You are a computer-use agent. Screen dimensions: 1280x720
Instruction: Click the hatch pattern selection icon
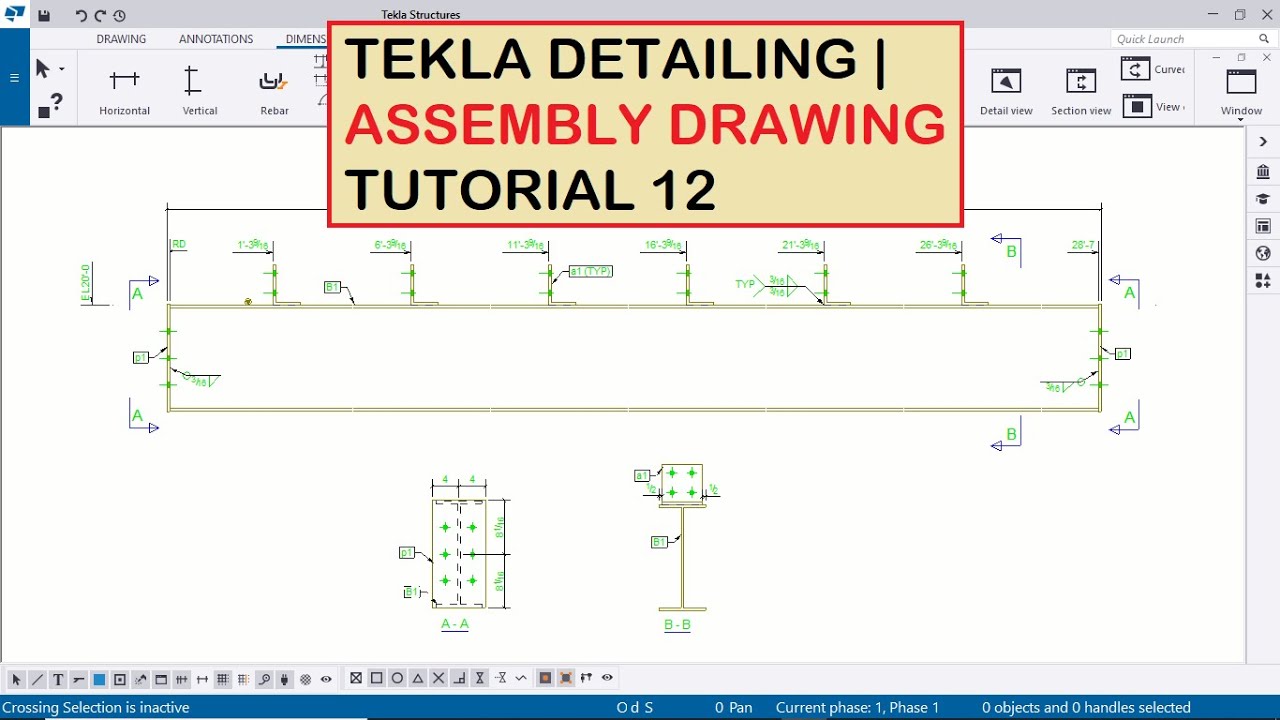click(305, 679)
